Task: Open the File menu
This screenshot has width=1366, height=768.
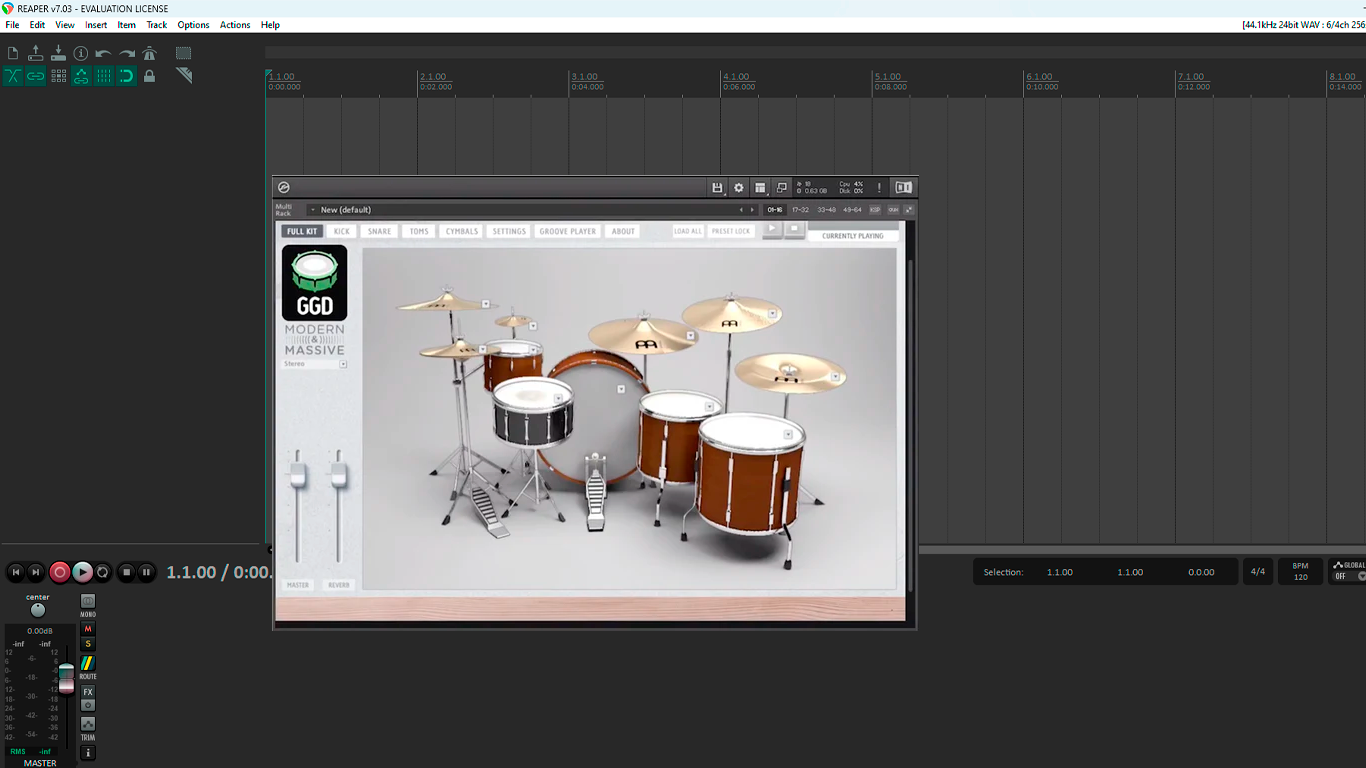Action: pos(13,25)
